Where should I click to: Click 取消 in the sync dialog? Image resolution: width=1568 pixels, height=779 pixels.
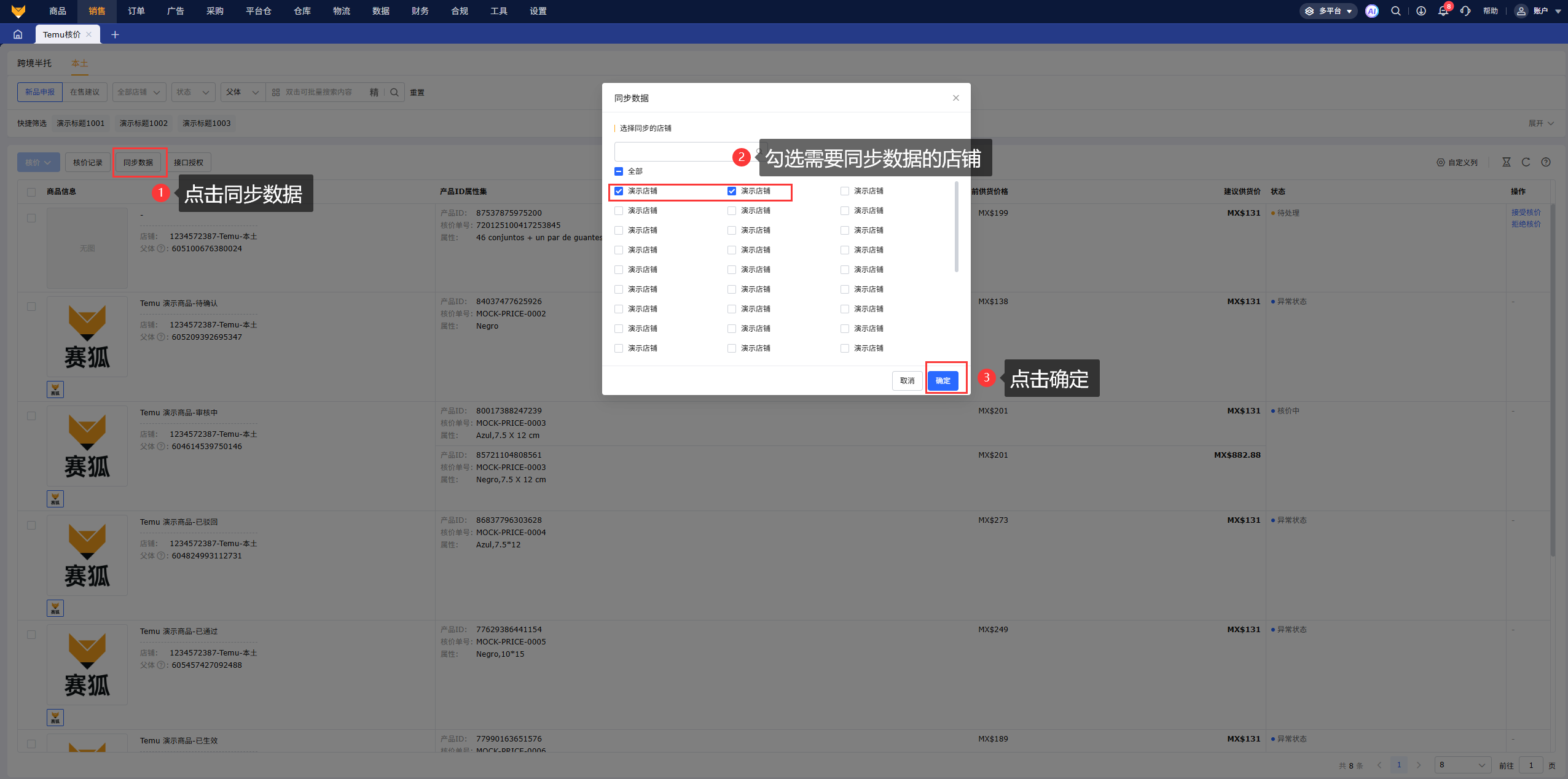click(907, 381)
